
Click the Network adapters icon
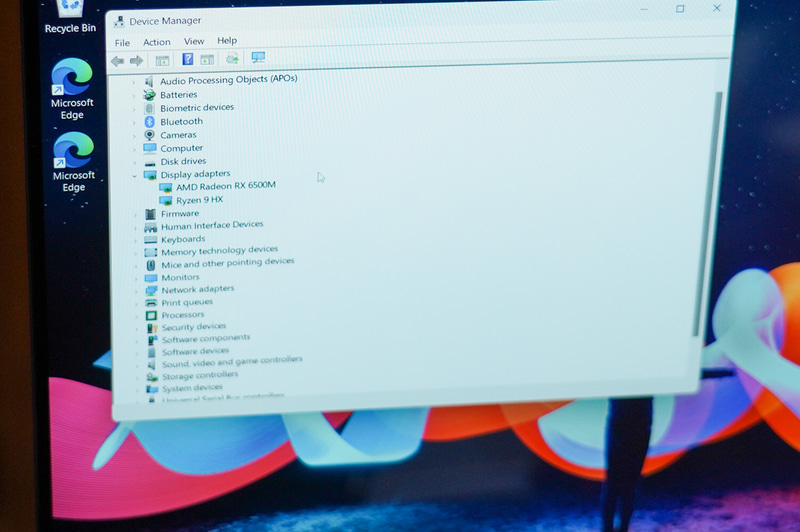pyautogui.click(x=151, y=290)
